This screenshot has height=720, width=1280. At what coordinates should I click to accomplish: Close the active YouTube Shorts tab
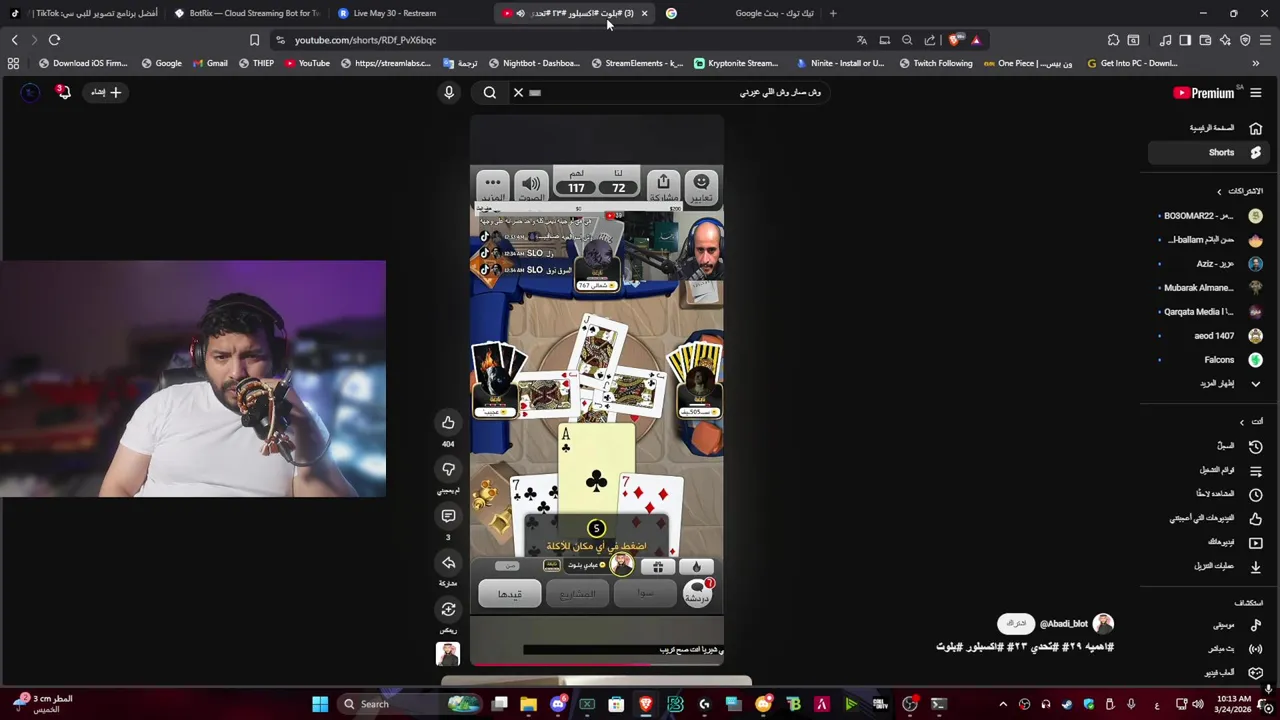644,13
